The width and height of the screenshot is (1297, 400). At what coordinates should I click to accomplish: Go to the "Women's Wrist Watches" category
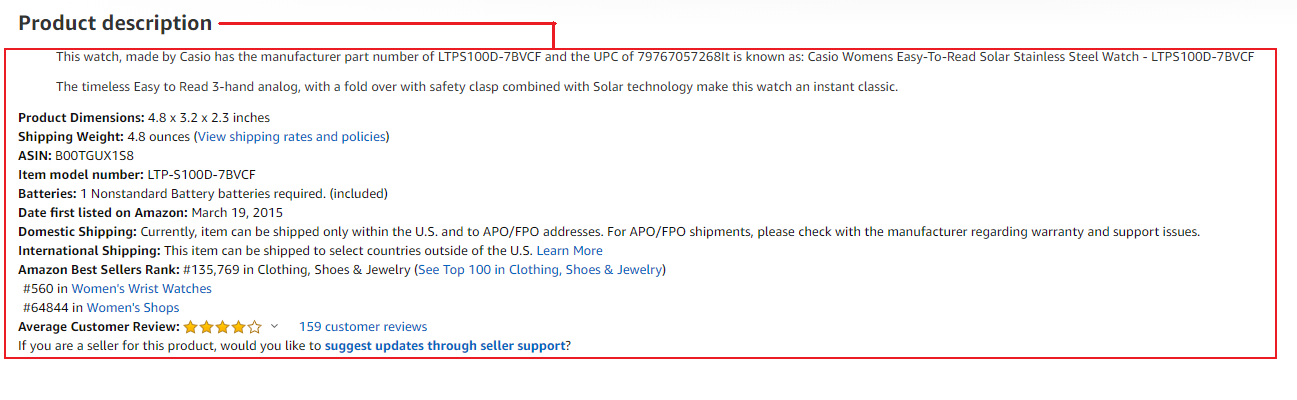141,289
